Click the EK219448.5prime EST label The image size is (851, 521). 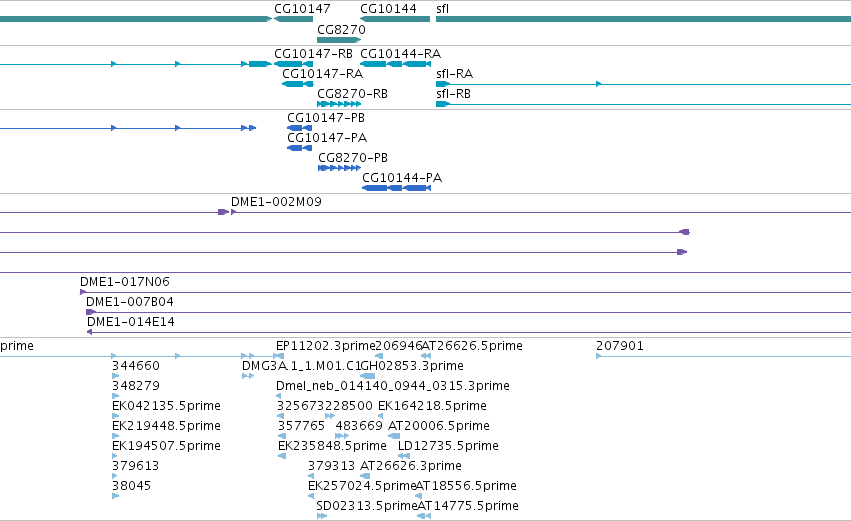[x=166, y=426]
